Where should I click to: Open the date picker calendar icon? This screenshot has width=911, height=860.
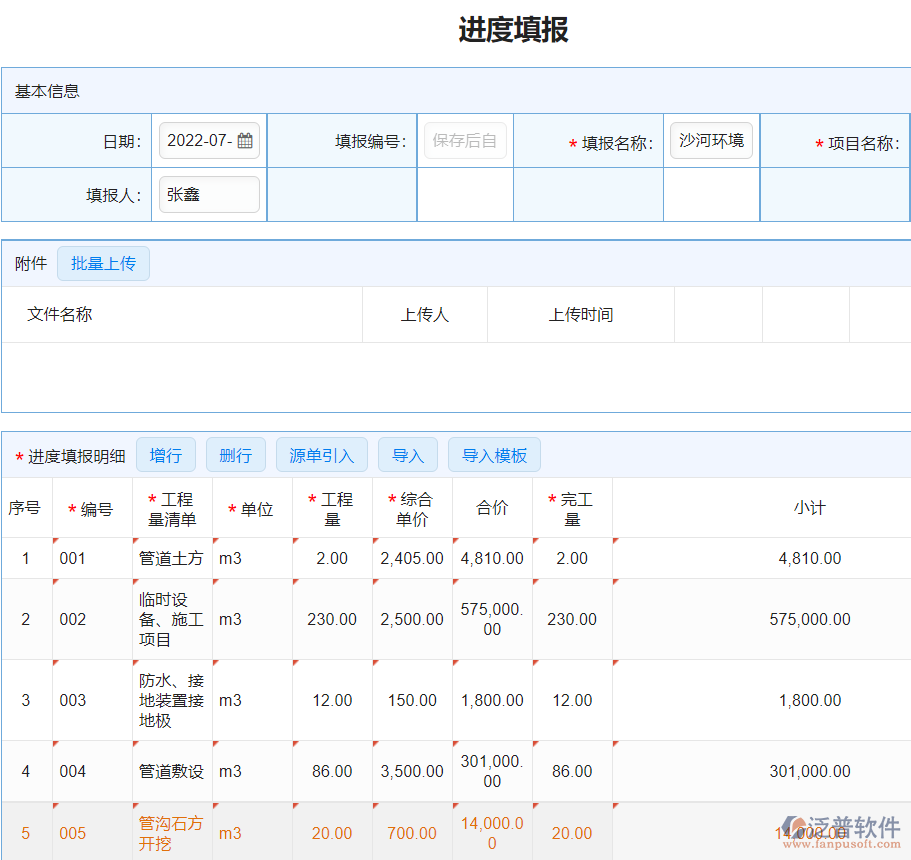pyautogui.click(x=243, y=140)
